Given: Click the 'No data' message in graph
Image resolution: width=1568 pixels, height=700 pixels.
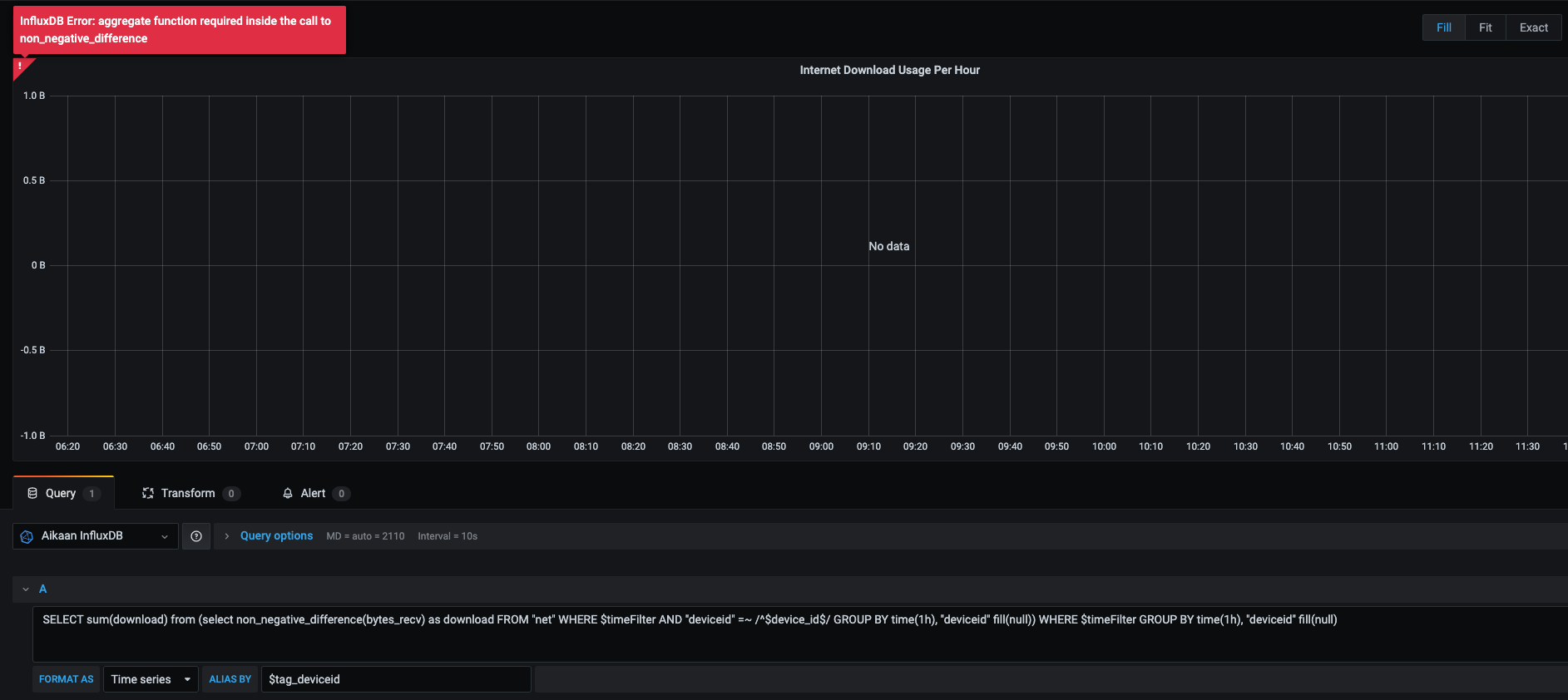Looking at the screenshot, I should [888, 246].
